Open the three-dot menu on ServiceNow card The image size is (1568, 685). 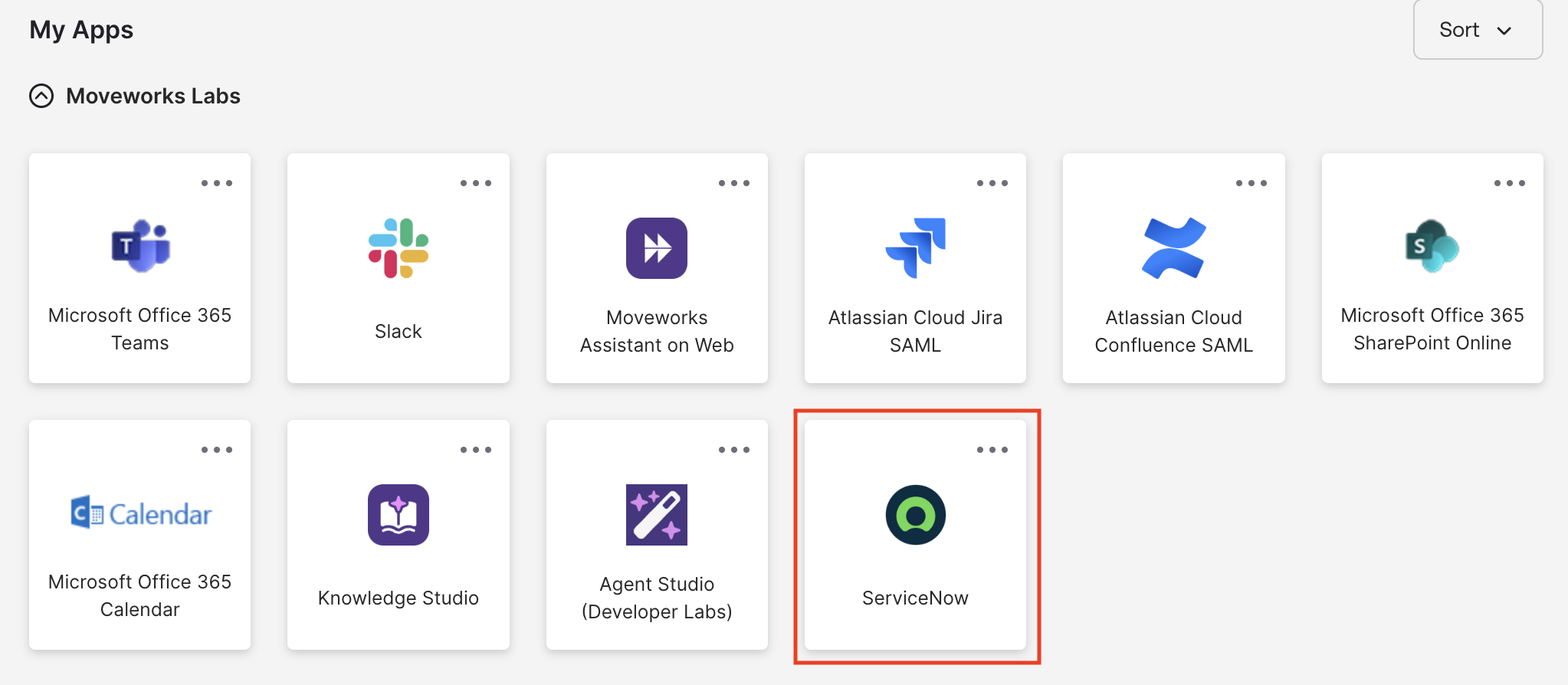[992, 450]
